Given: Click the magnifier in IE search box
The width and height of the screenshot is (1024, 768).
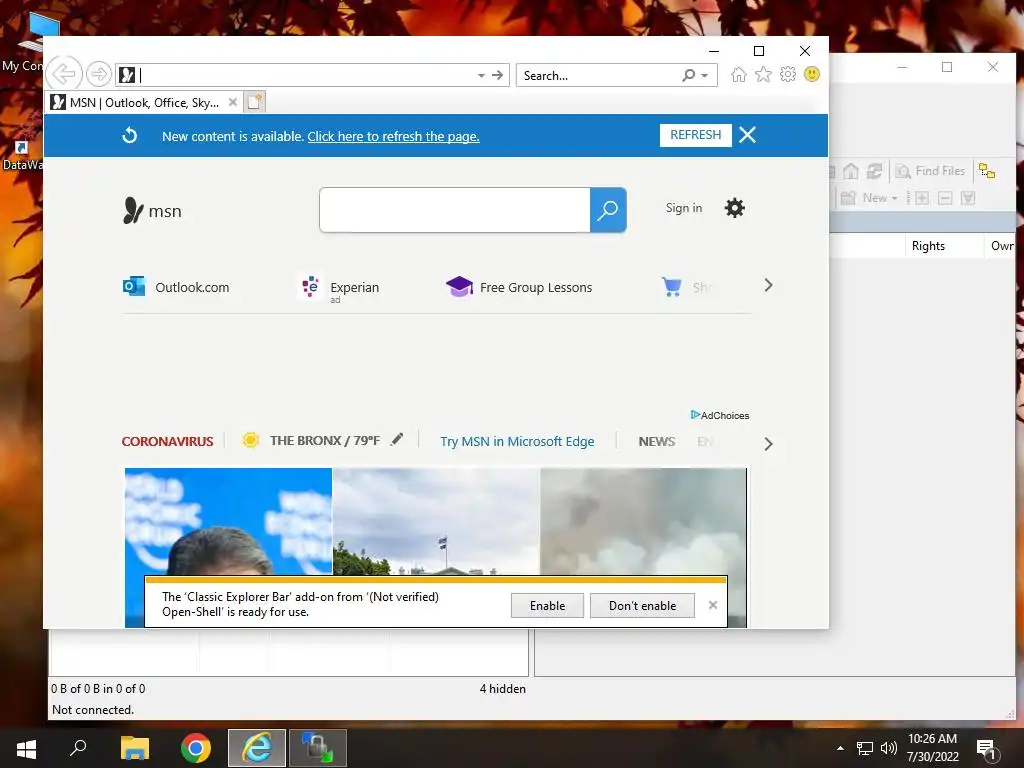Looking at the screenshot, I should [688, 75].
